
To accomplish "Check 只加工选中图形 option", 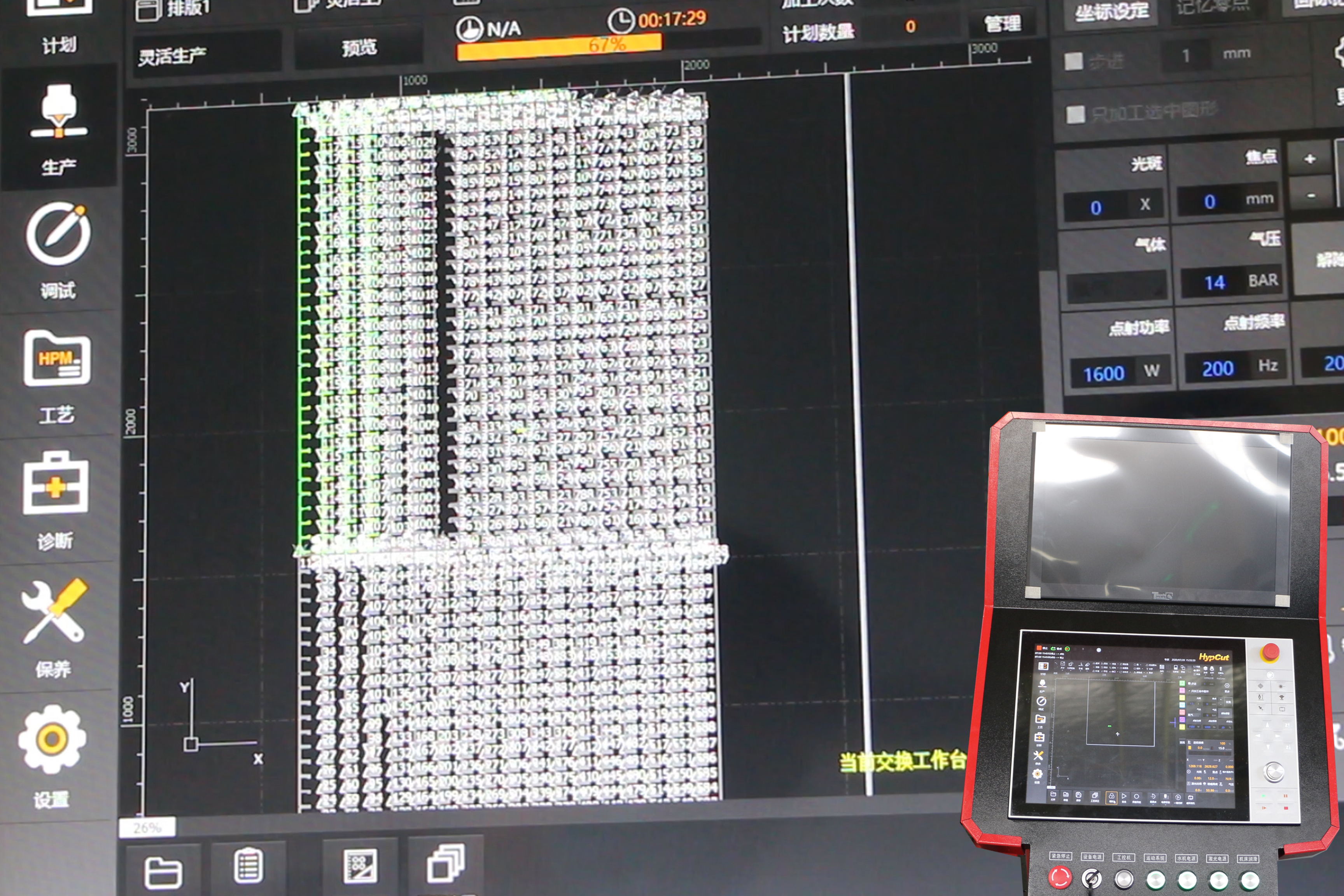I will point(1075,114).
